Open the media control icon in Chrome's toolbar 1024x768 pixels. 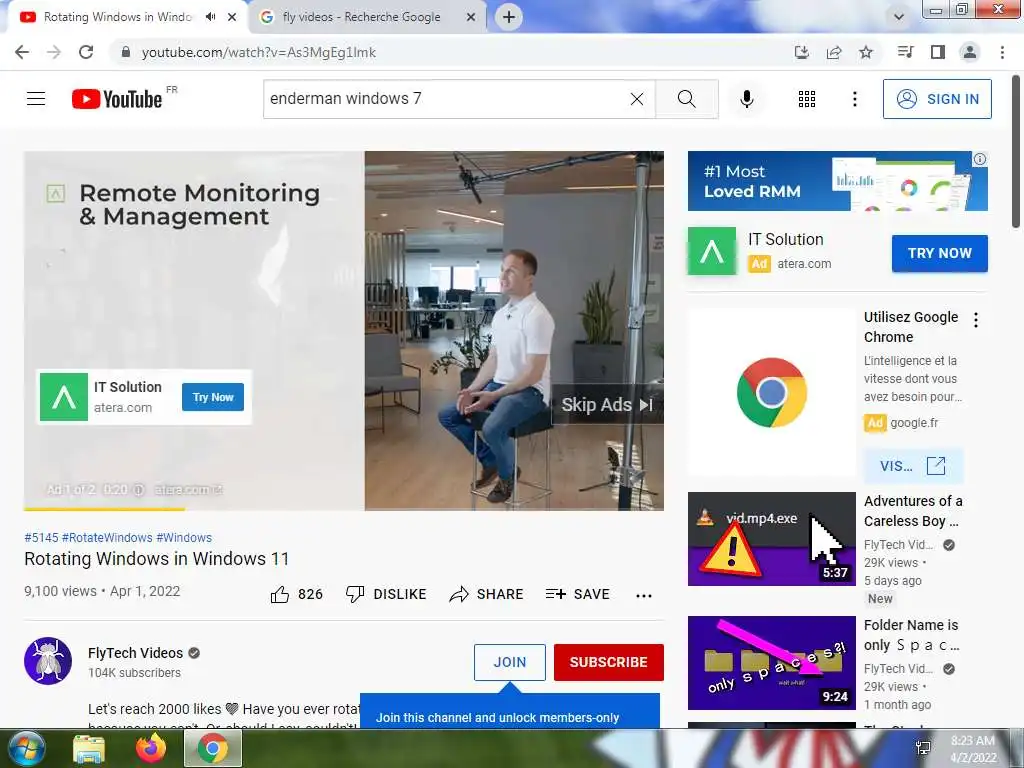click(905, 52)
